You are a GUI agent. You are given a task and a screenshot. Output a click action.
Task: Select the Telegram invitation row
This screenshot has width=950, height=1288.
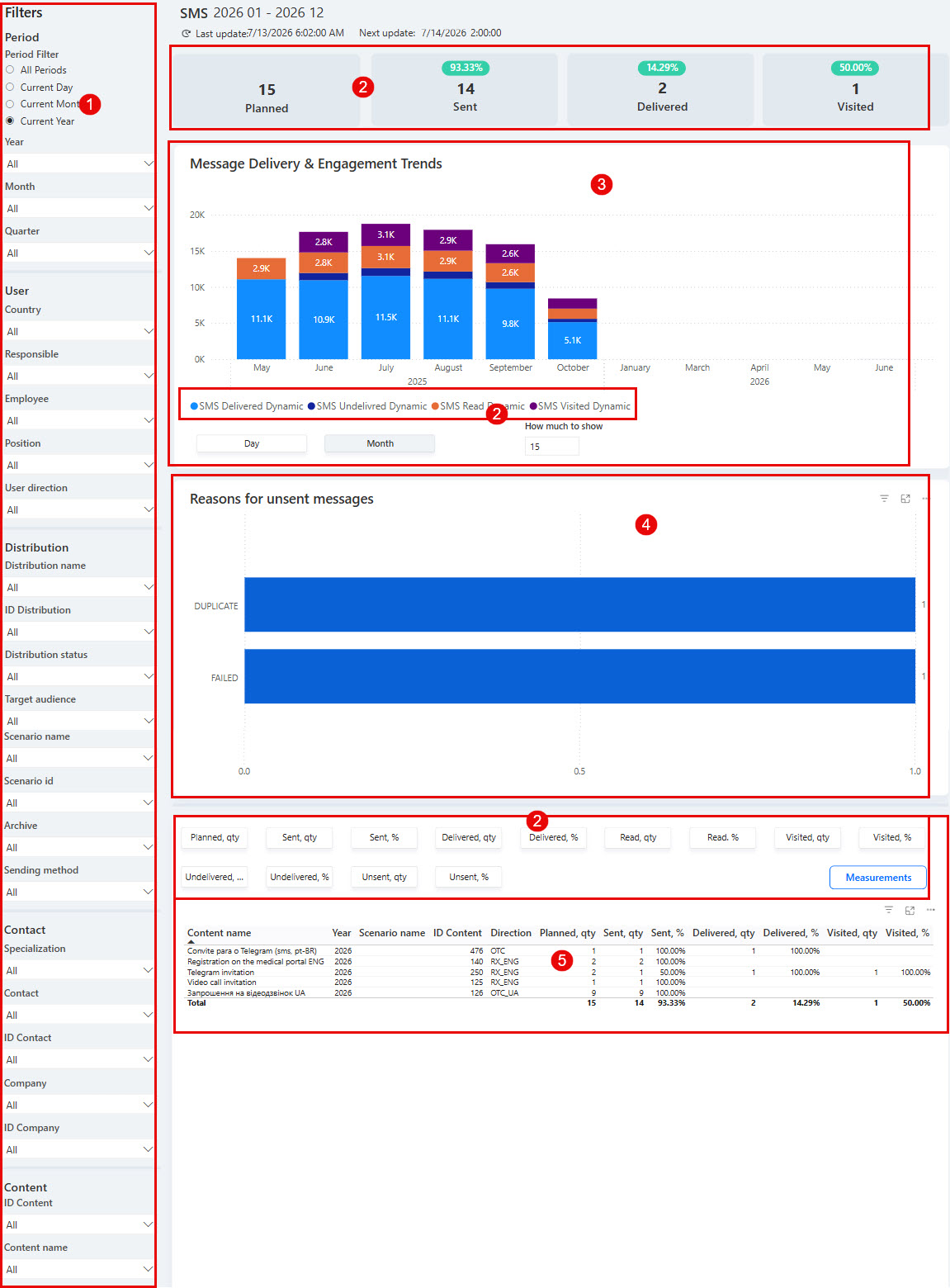click(x=559, y=973)
